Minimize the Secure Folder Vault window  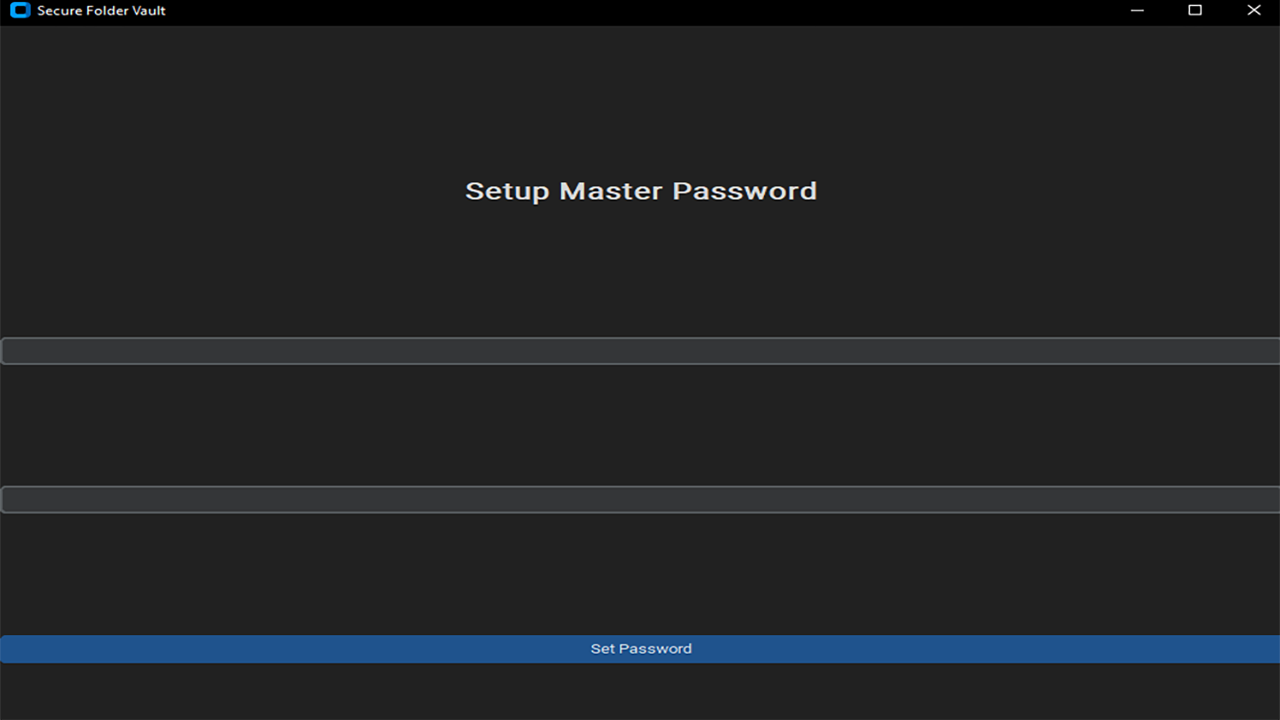pyautogui.click(x=1137, y=11)
